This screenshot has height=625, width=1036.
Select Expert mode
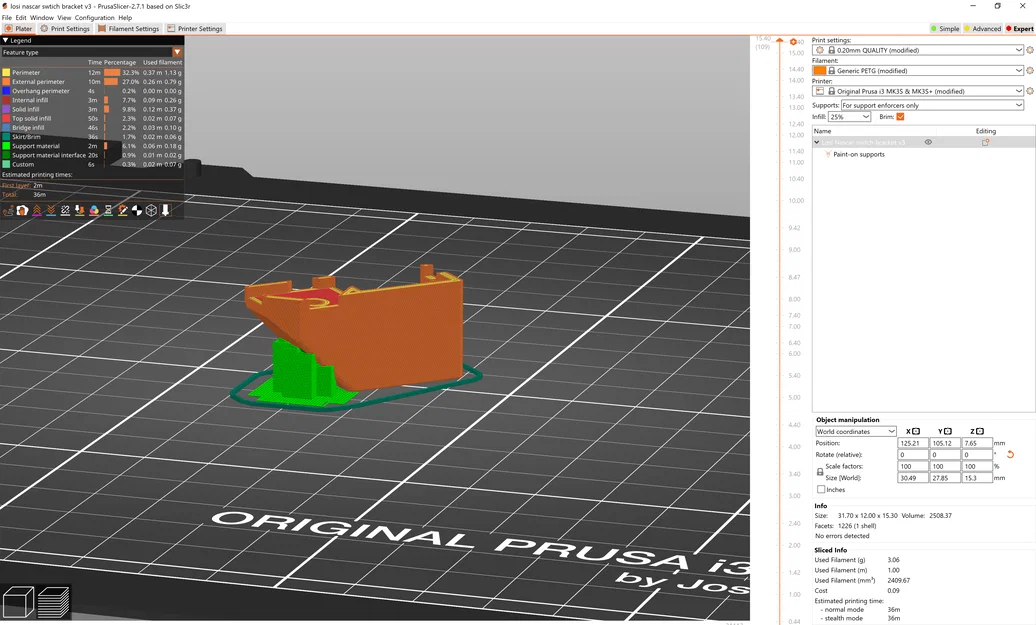point(1019,28)
